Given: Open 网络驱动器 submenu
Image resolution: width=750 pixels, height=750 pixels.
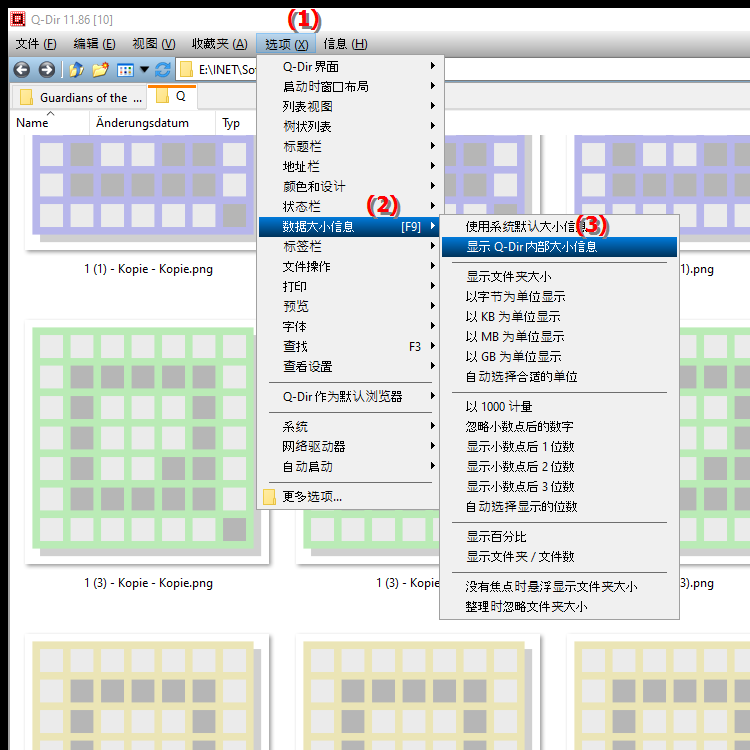Looking at the screenshot, I should pyautogui.click(x=350, y=447).
